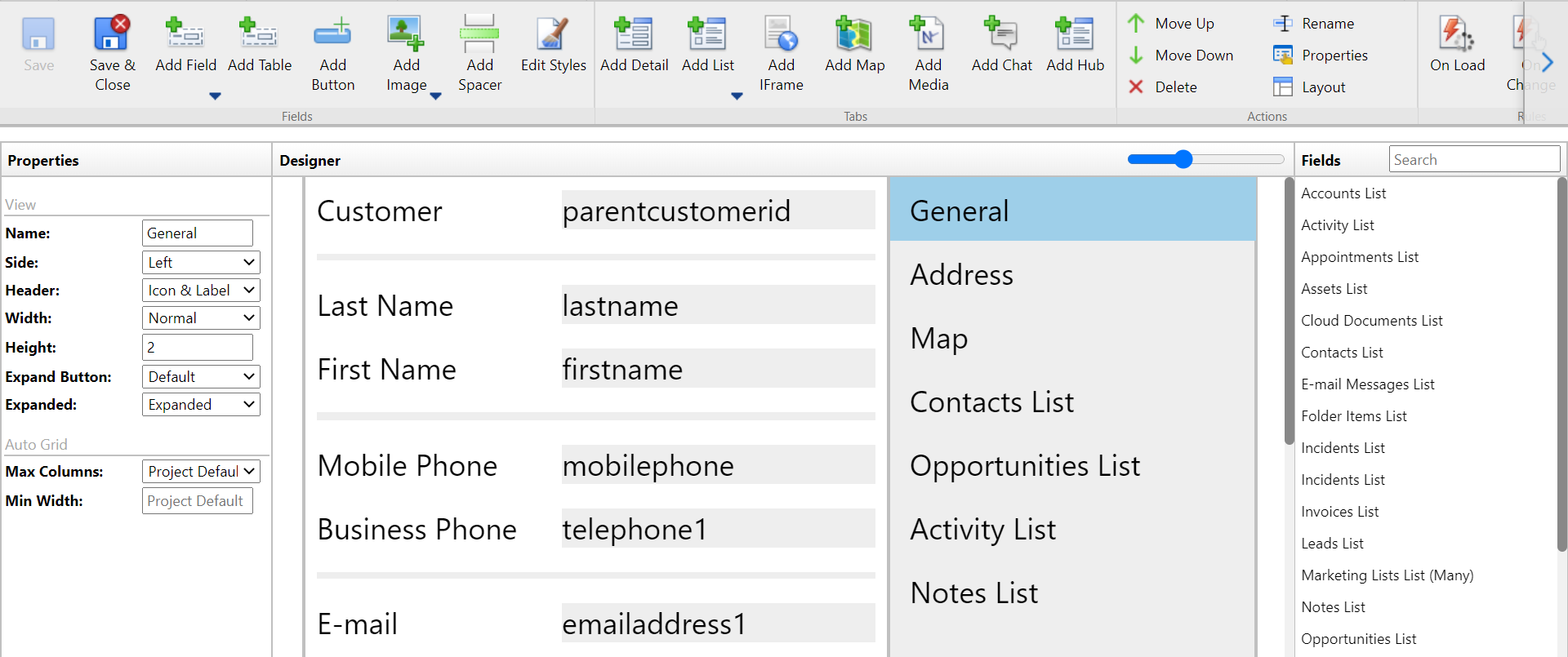
Task: Click the Designer zoom slider handle
Action: pyautogui.click(x=1183, y=160)
